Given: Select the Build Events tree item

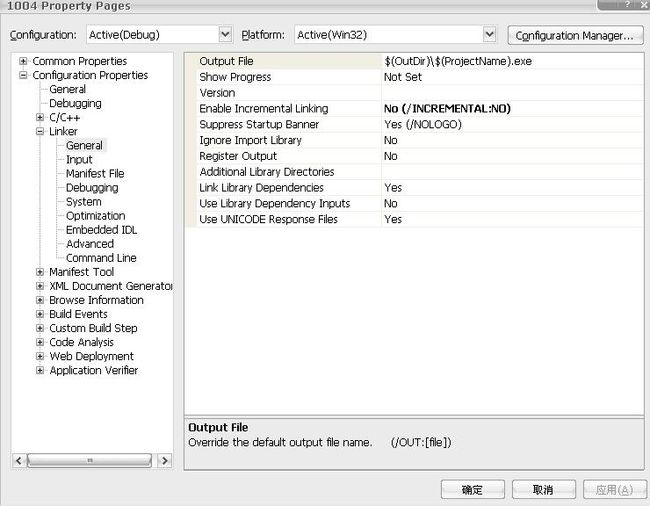Looking at the screenshot, I should click(x=78, y=314).
